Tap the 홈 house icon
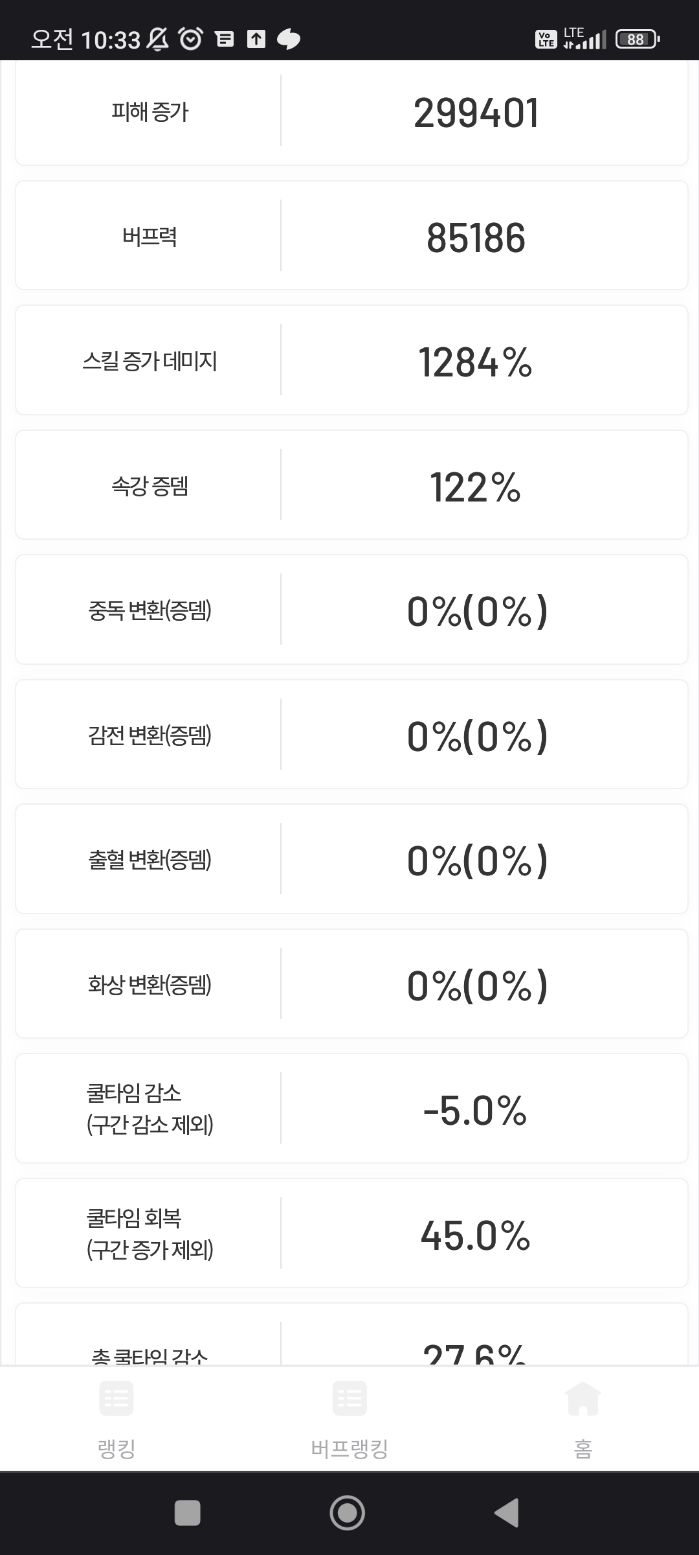 tap(582, 1398)
